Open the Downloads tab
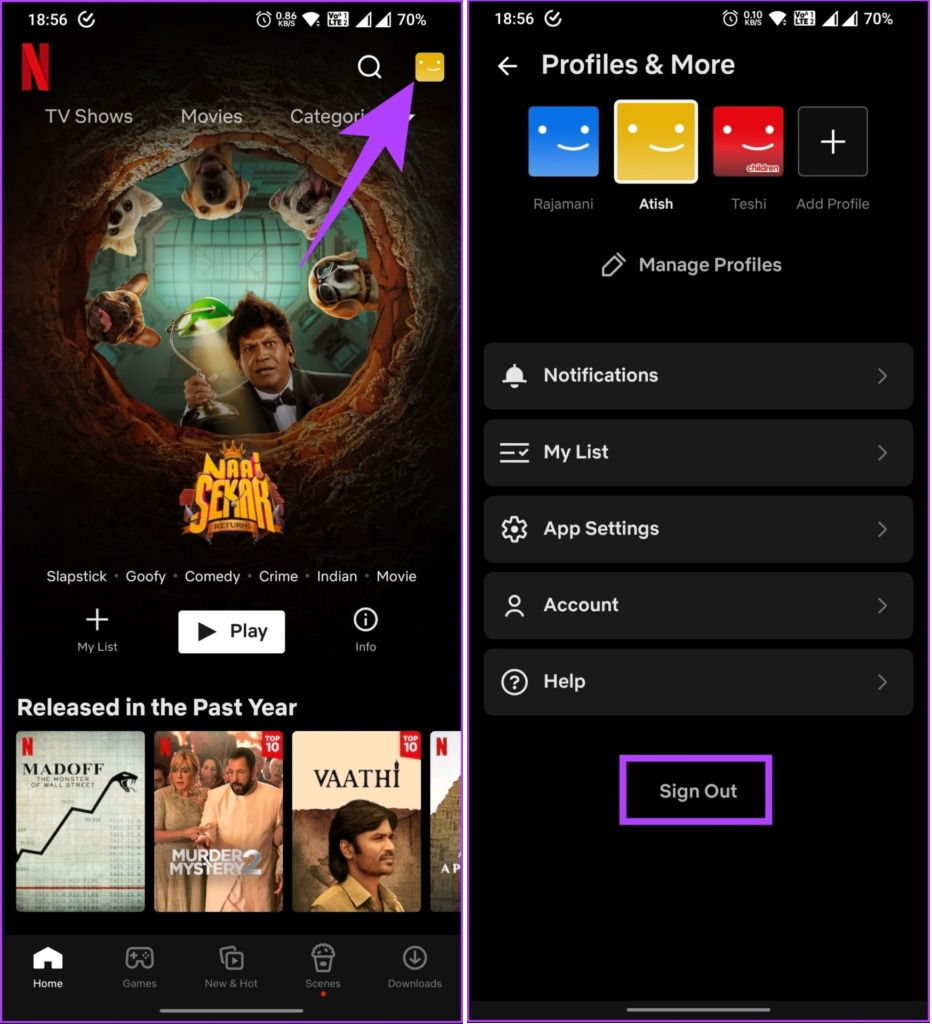 point(415,967)
